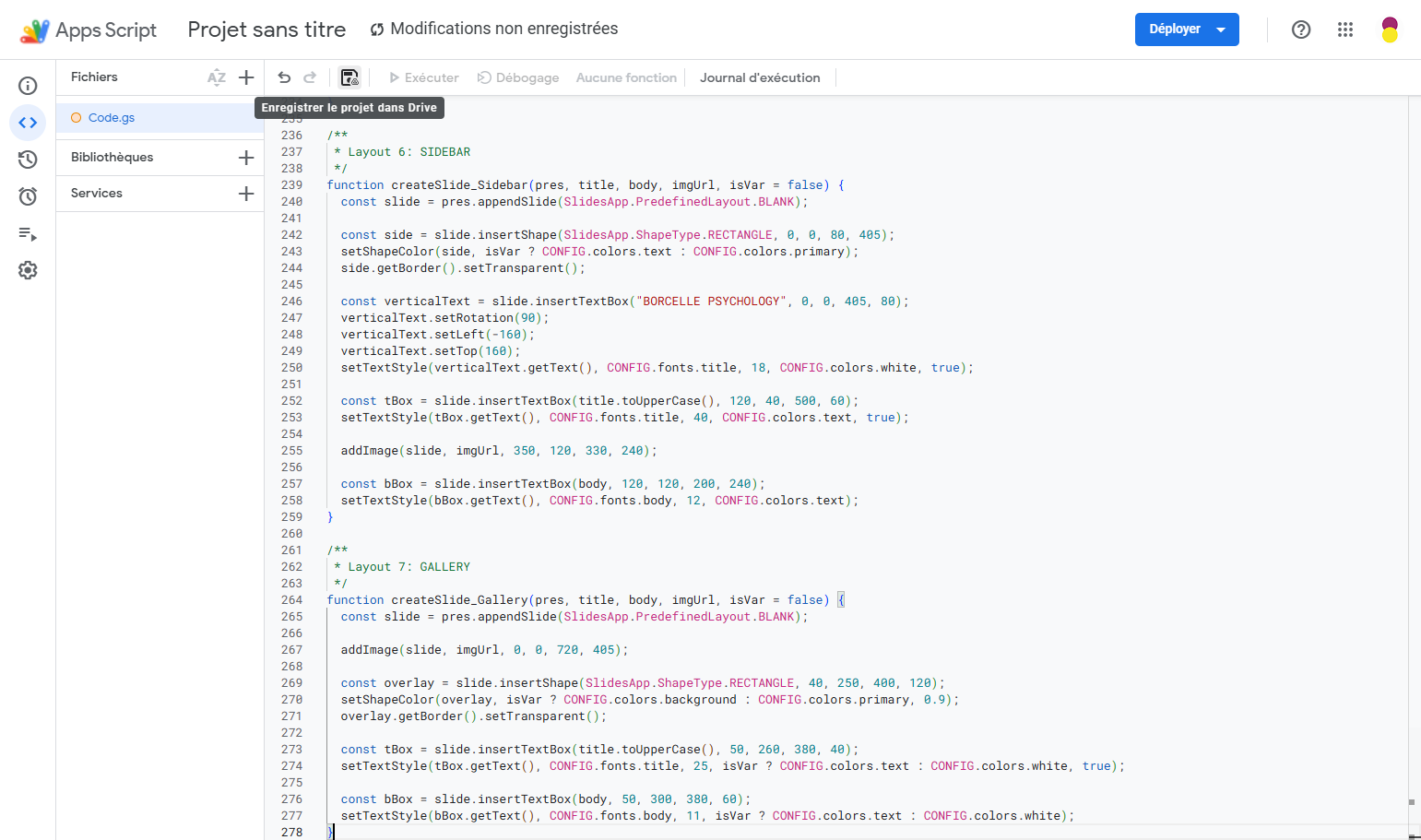The width and height of the screenshot is (1421, 840).
Task: Rename the Projet sans titre title
Action: (x=266, y=30)
